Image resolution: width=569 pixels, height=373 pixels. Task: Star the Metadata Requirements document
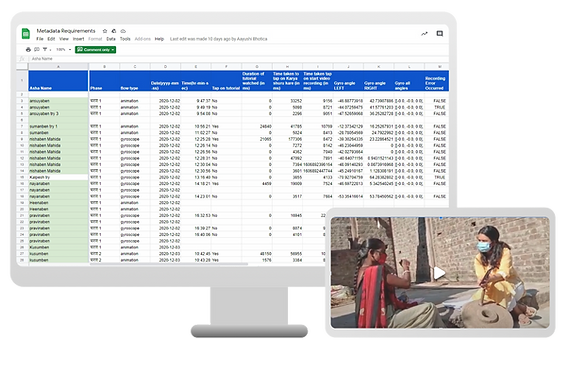(x=105, y=31)
